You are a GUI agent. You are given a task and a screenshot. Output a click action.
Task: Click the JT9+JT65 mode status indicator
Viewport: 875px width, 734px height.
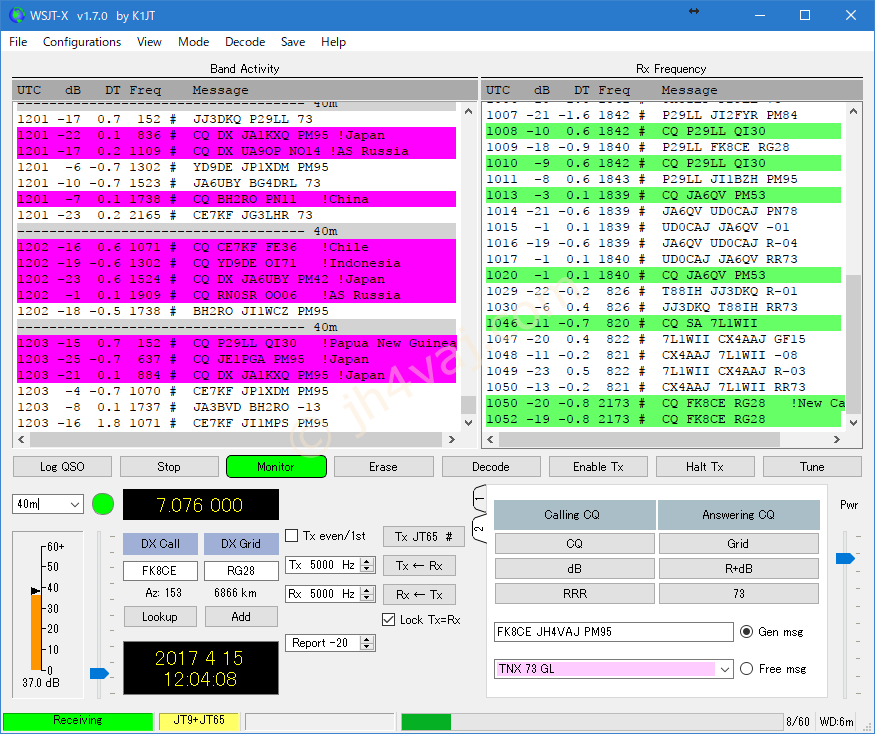pos(199,721)
